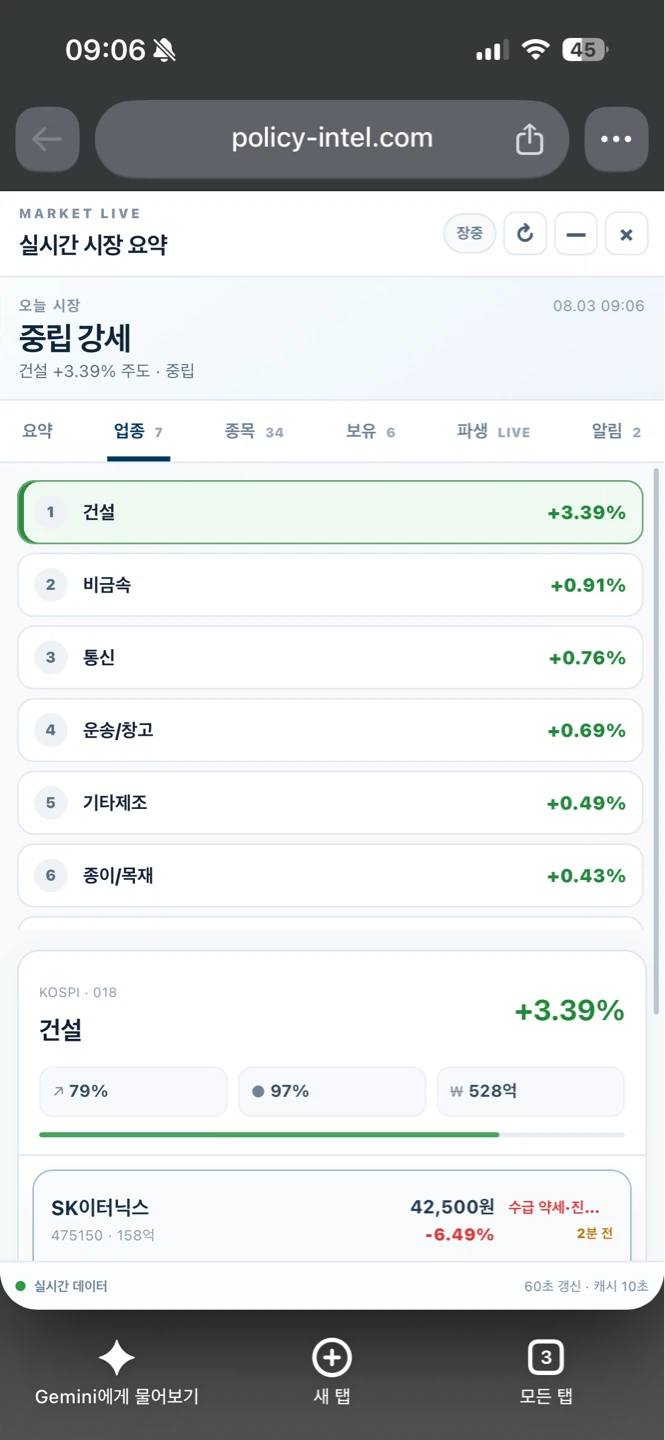Tap the policy-intel.com address field
The height and width of the screenshot is (1440, 665).
[332, 139]
